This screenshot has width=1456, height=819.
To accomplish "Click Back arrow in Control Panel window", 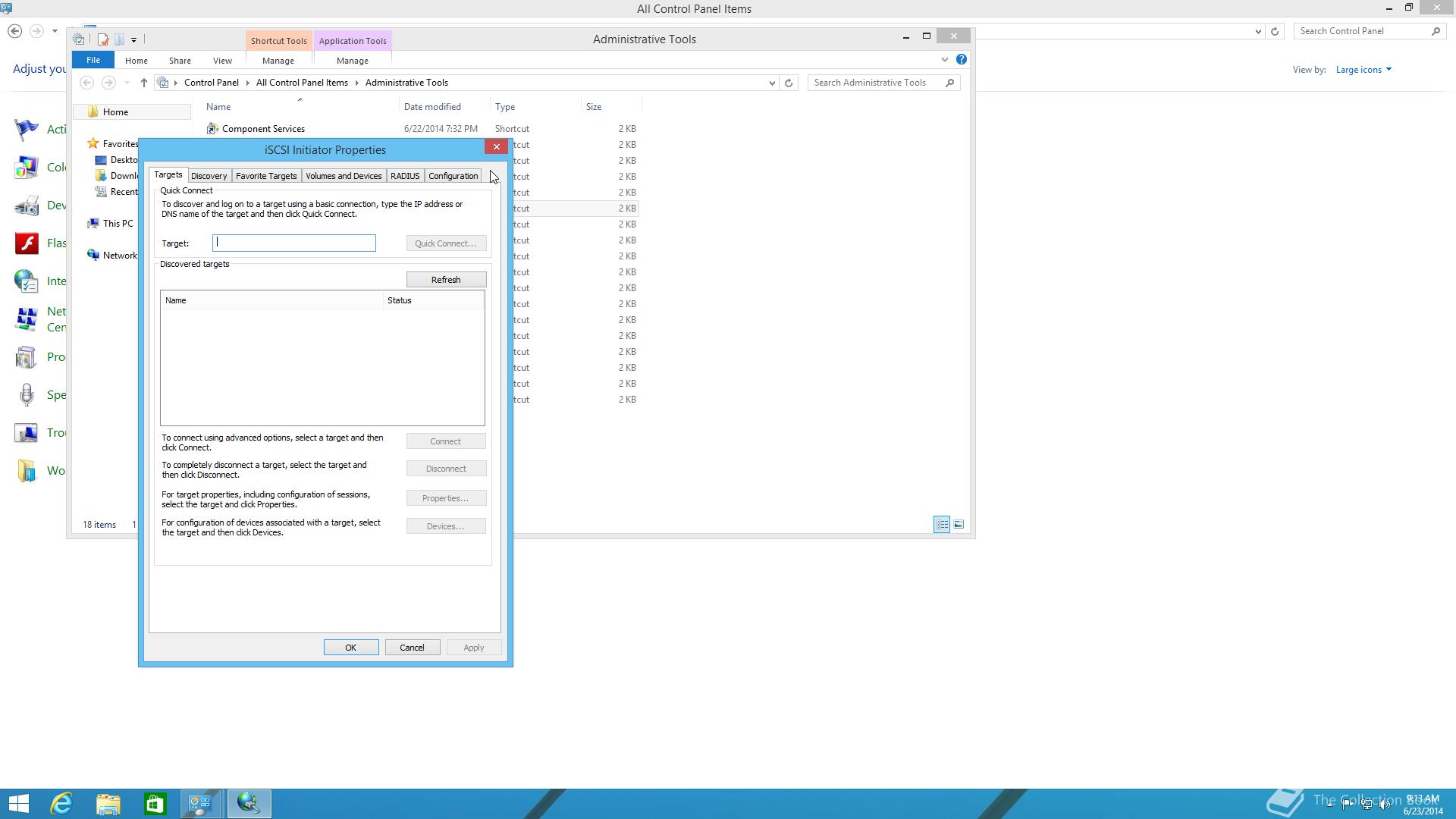I will click(14, 31).
